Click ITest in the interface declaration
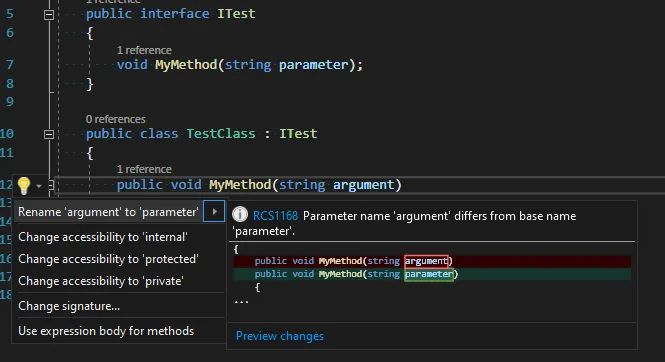This screenshot has height=362, width=665. pyautogui.click(x=236, y=14)
